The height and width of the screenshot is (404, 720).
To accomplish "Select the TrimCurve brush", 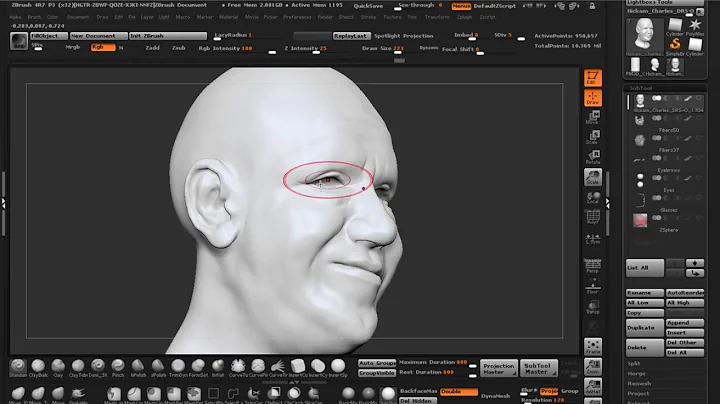I will [x=253, y=395].
